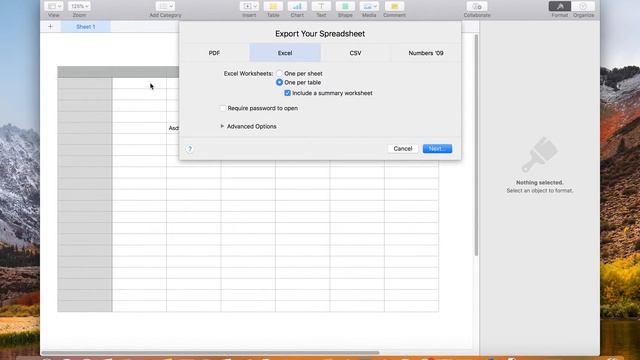Enable Require password to open
The width and height of the screenshot is (640, 360).
pos(223,108)
